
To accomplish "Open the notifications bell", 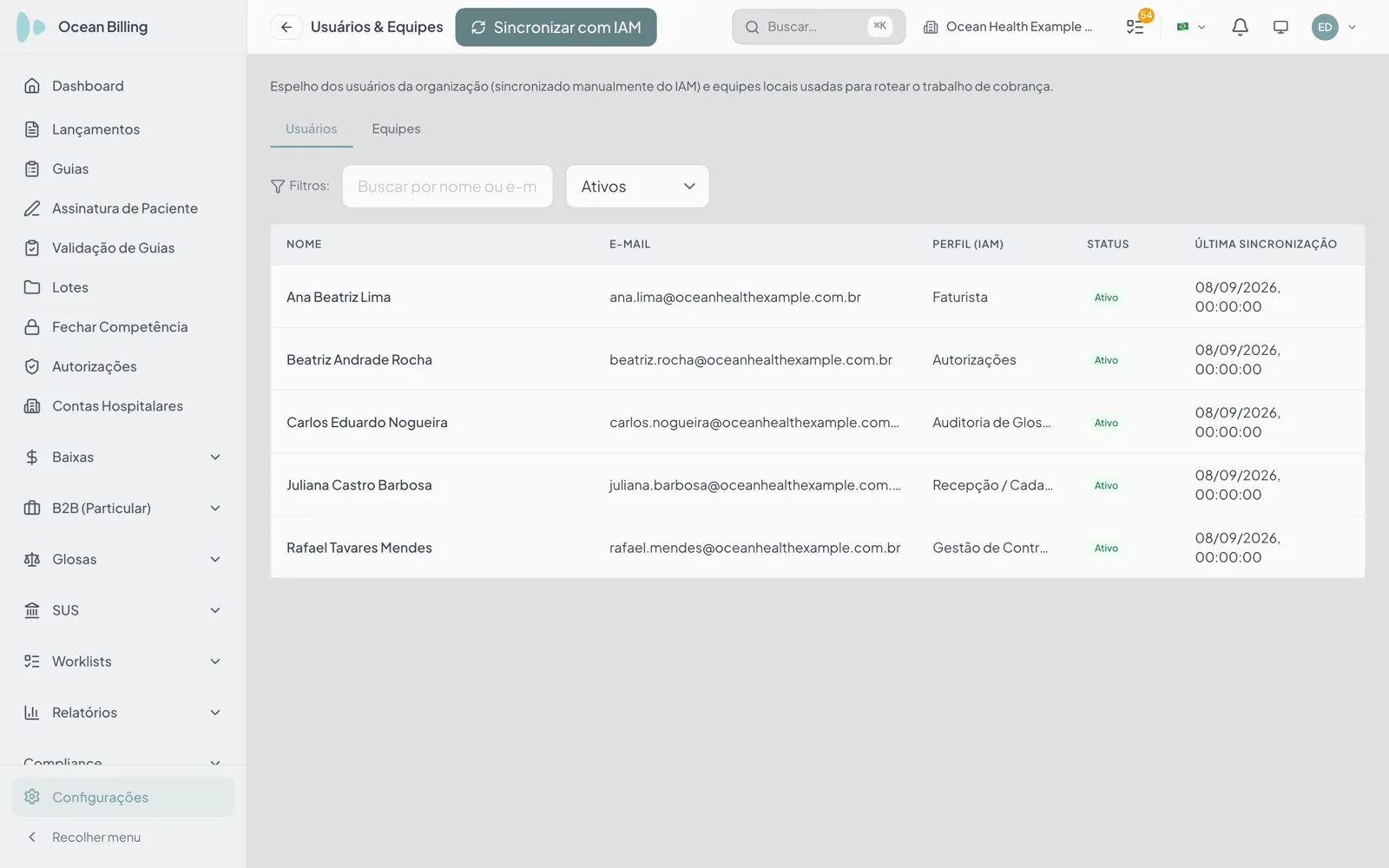I will 1240,27.
